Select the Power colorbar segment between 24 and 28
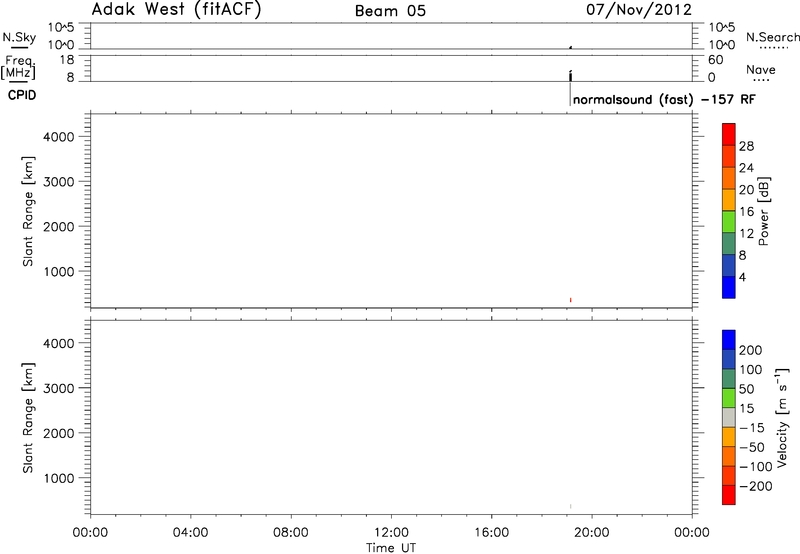The image size is (800, 554). (729, 157)
